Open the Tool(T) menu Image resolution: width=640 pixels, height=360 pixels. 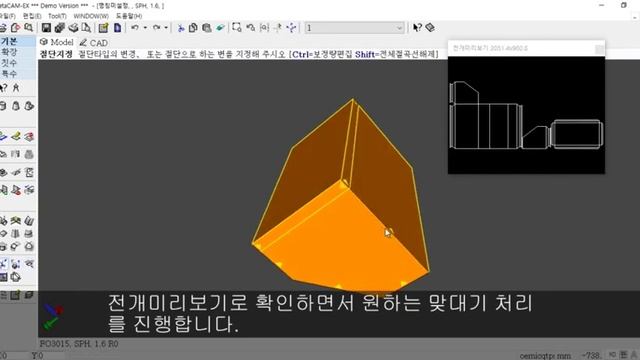pos(57,16)
